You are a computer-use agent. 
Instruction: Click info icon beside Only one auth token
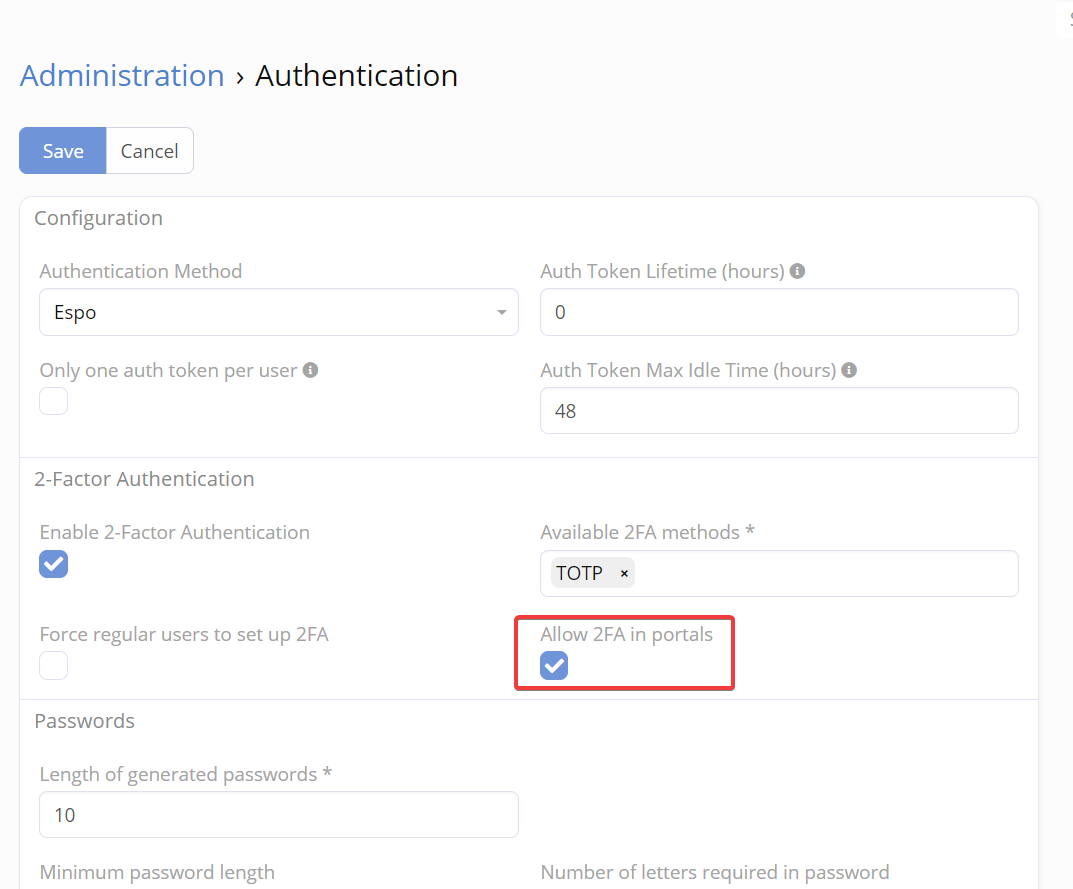(310, 370)
